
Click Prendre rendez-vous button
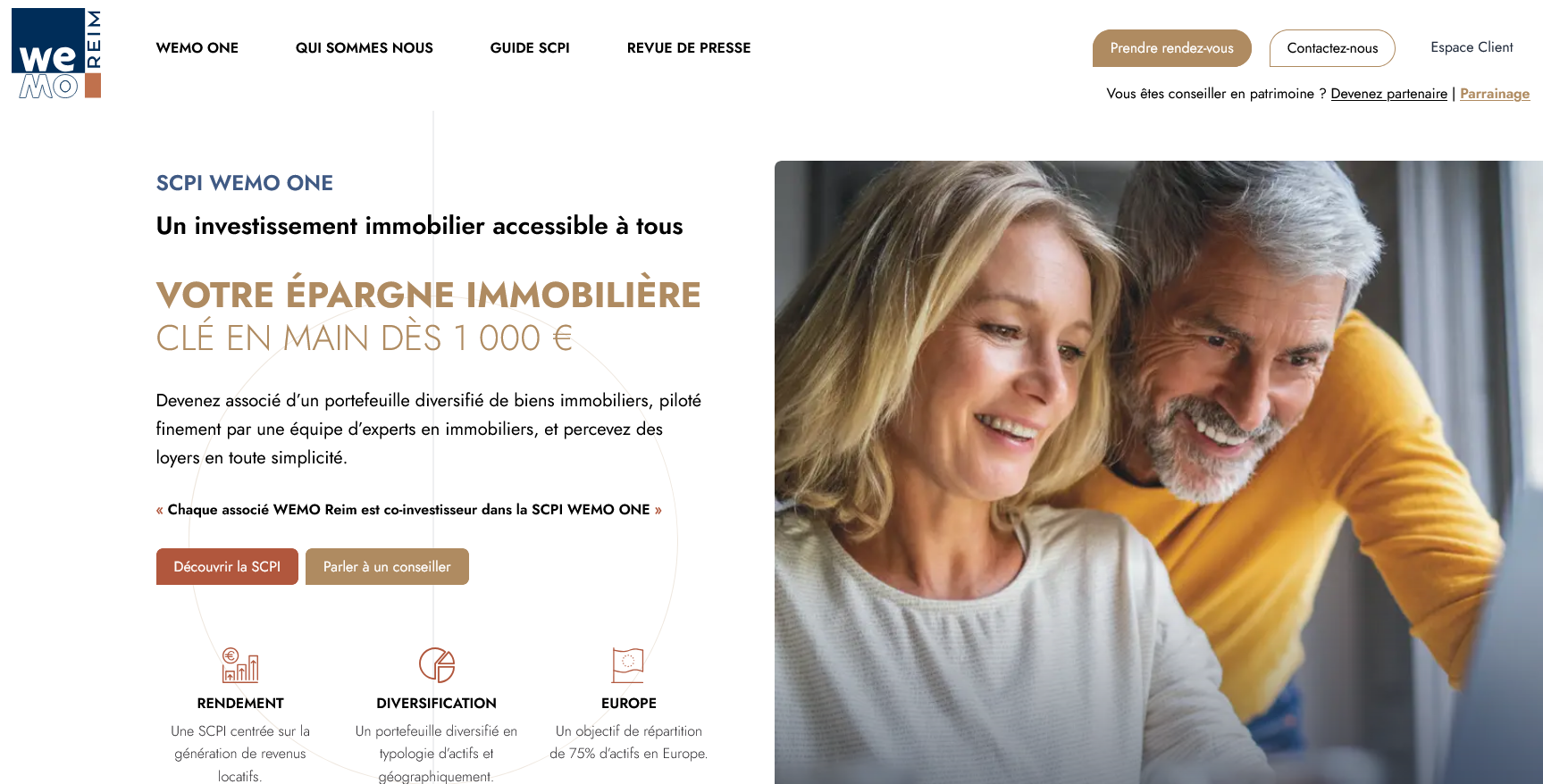[1172, 48]
